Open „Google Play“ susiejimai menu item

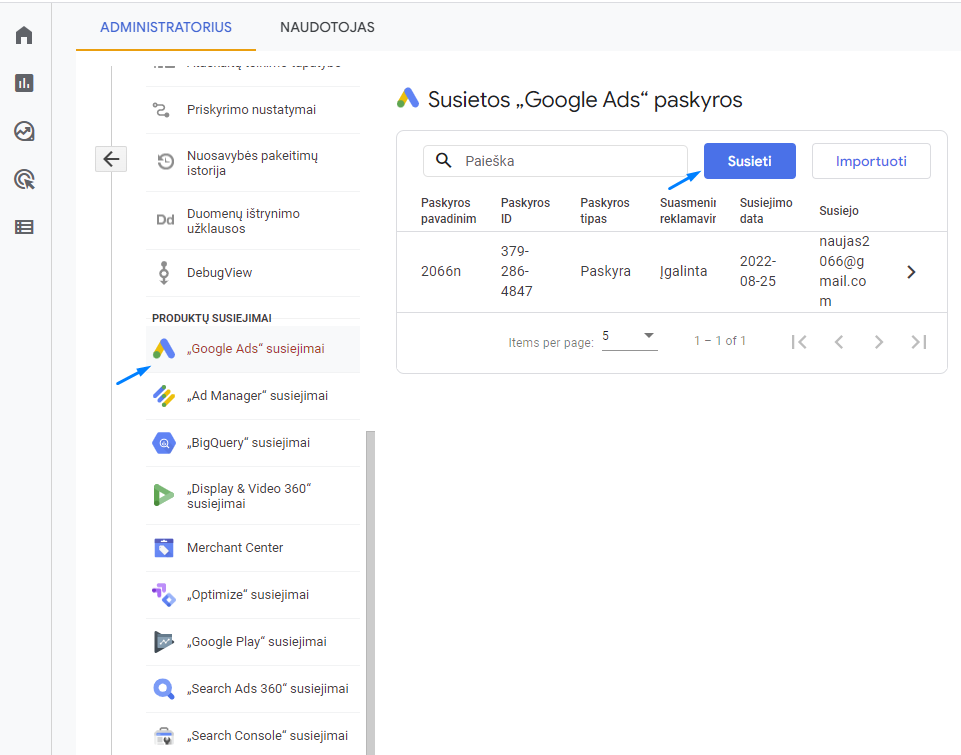tap(253, 642)
